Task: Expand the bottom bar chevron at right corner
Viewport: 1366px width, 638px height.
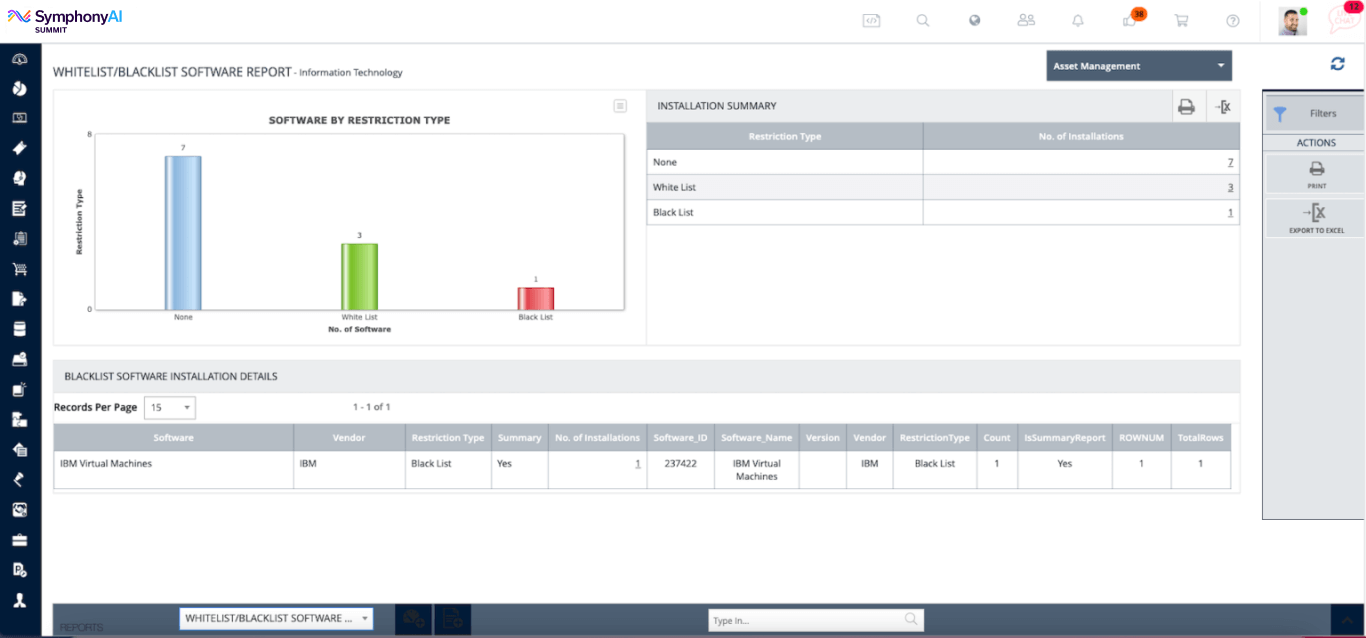Action: pyautogui.click(x=1348, y=620)
